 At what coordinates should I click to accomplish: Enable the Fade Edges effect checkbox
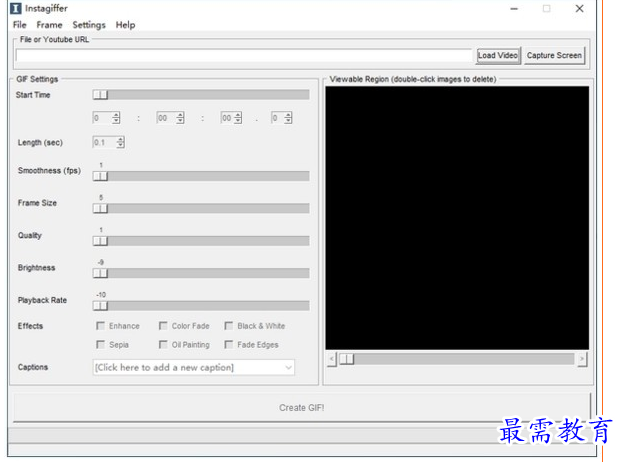pyautogui.click(x=229, y=344)
